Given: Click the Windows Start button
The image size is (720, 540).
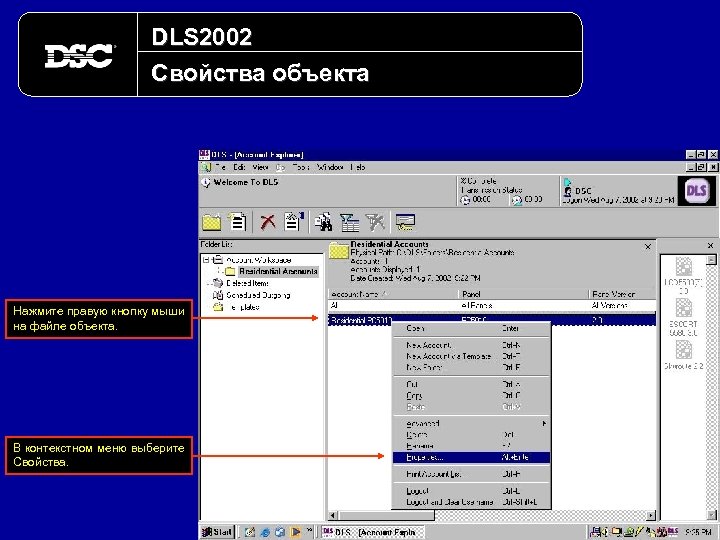Looking at the screenshot, I should click(x=217, y=532).
